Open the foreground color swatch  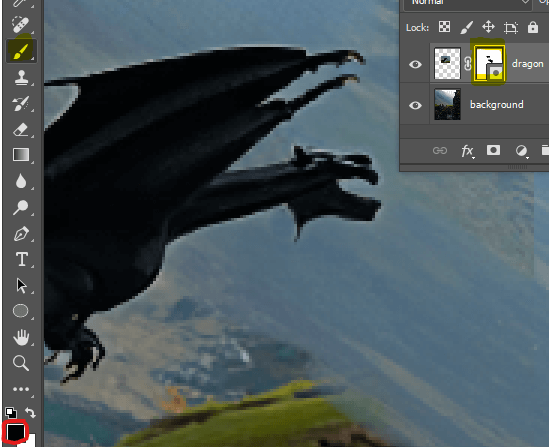16,432
